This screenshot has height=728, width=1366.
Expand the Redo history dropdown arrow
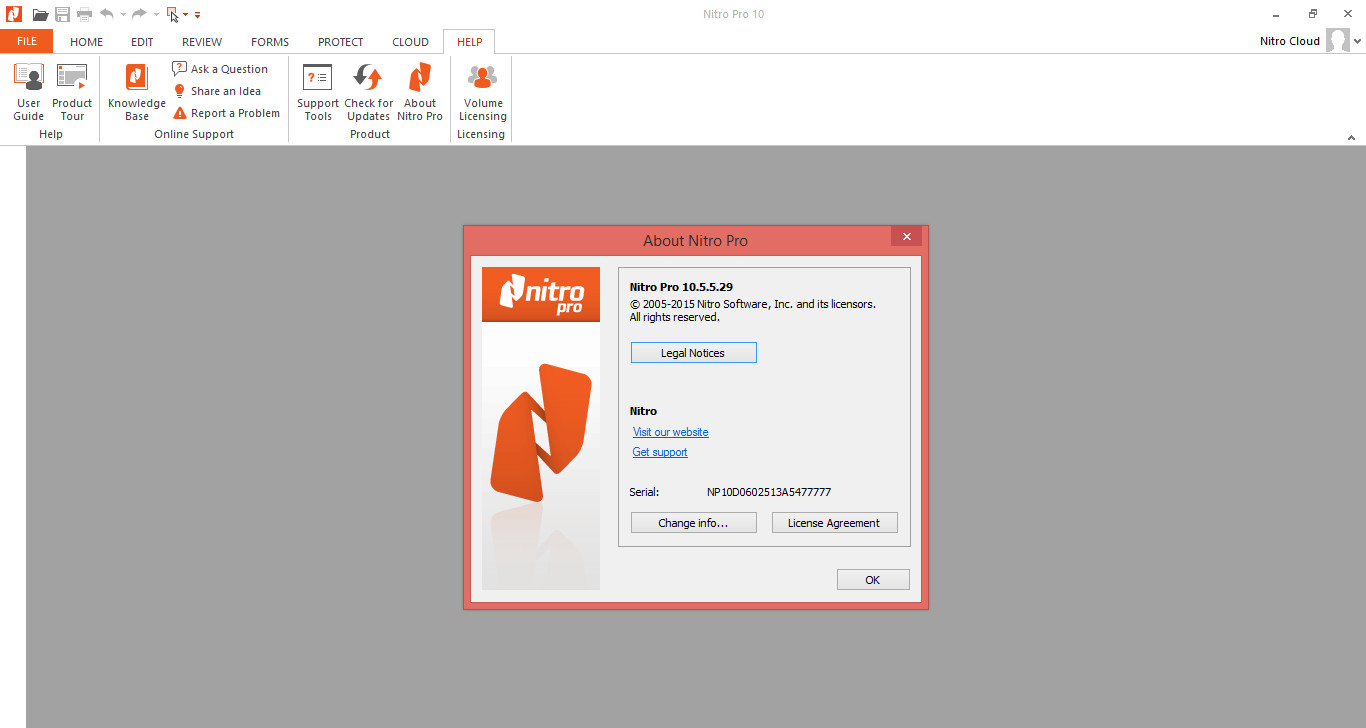(156, 15)
